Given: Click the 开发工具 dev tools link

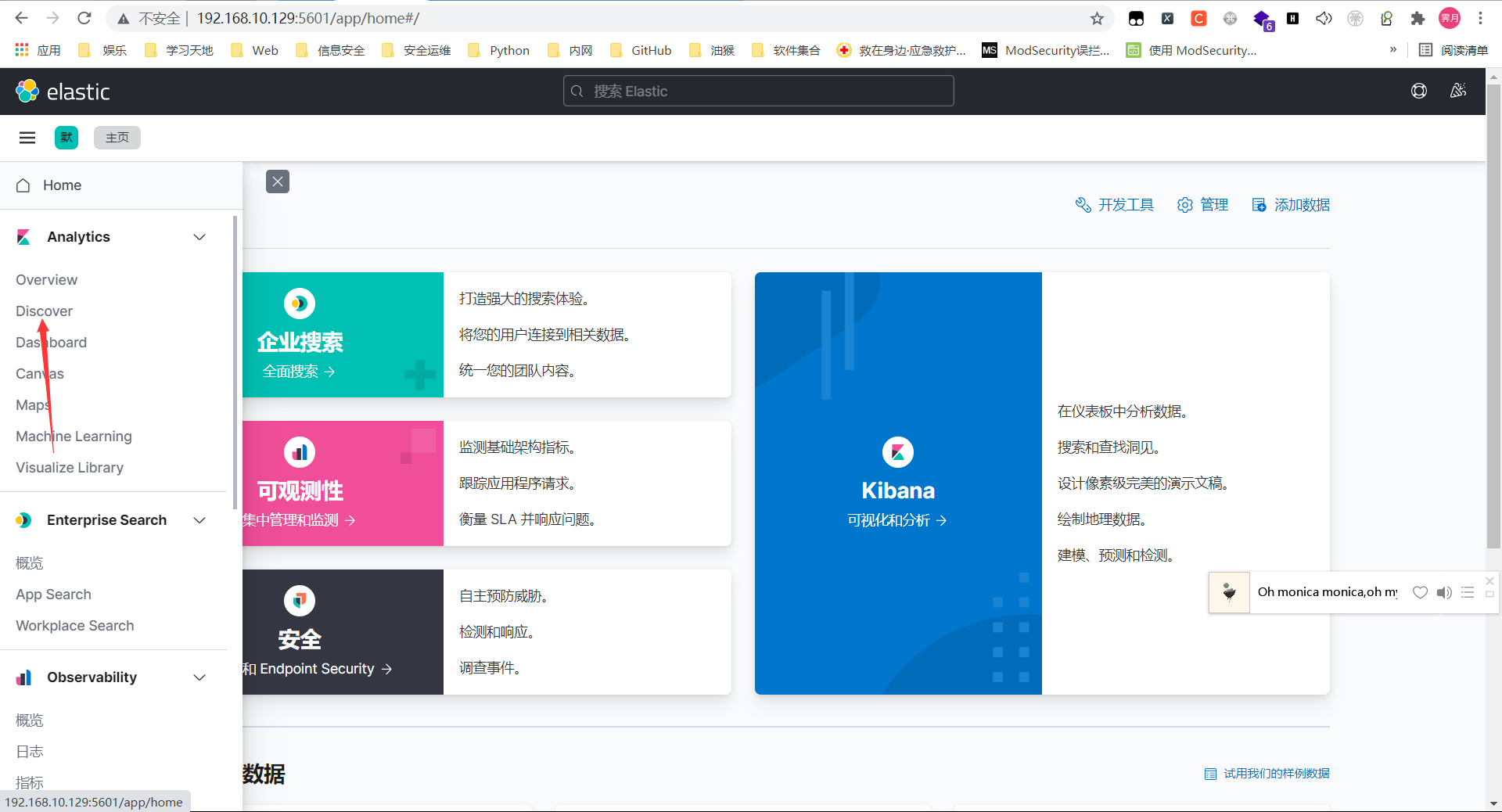Looking at the screenshot, I should [x=1115, y=205].
